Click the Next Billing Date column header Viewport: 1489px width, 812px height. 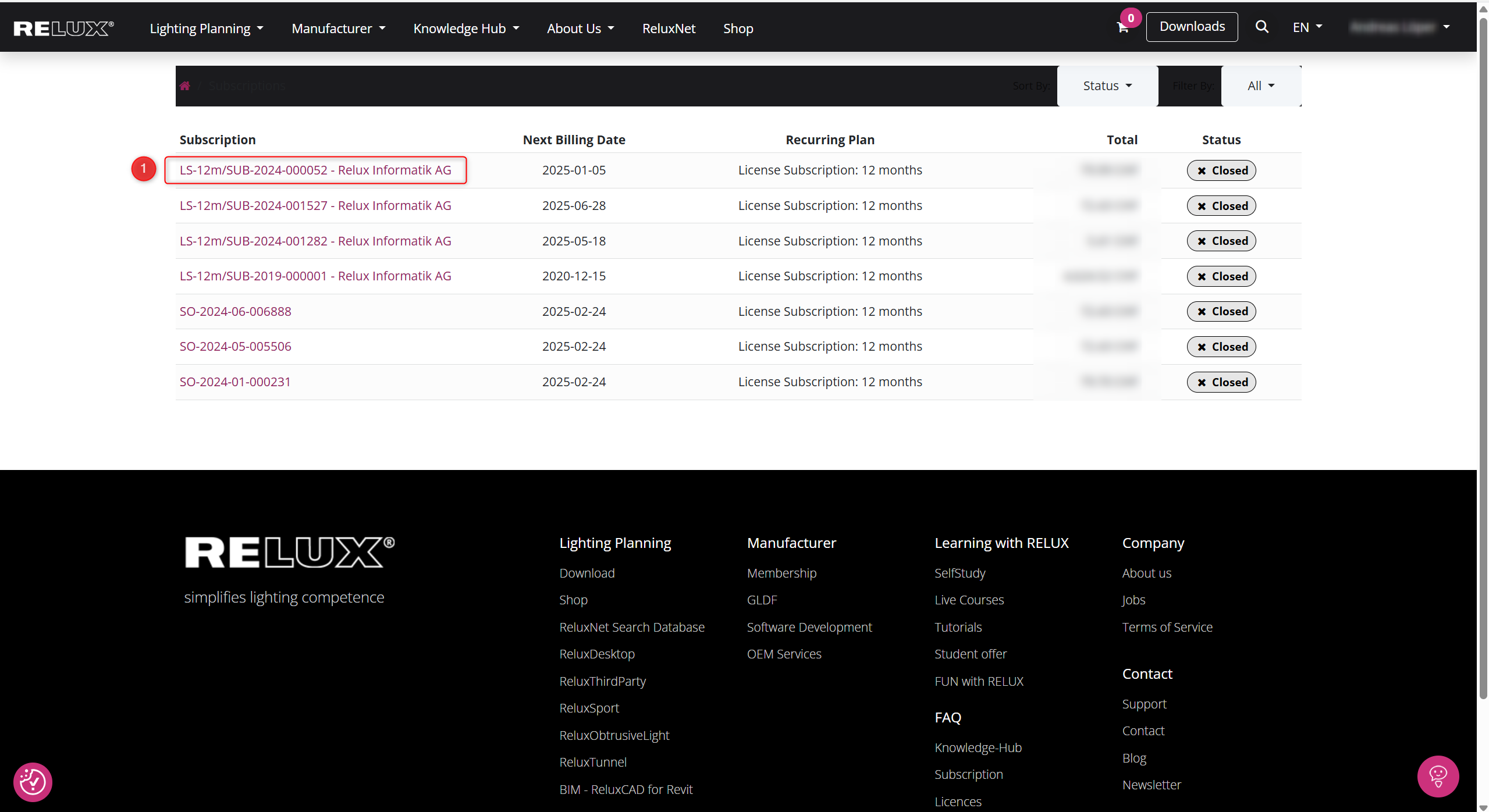pos(574,140)
